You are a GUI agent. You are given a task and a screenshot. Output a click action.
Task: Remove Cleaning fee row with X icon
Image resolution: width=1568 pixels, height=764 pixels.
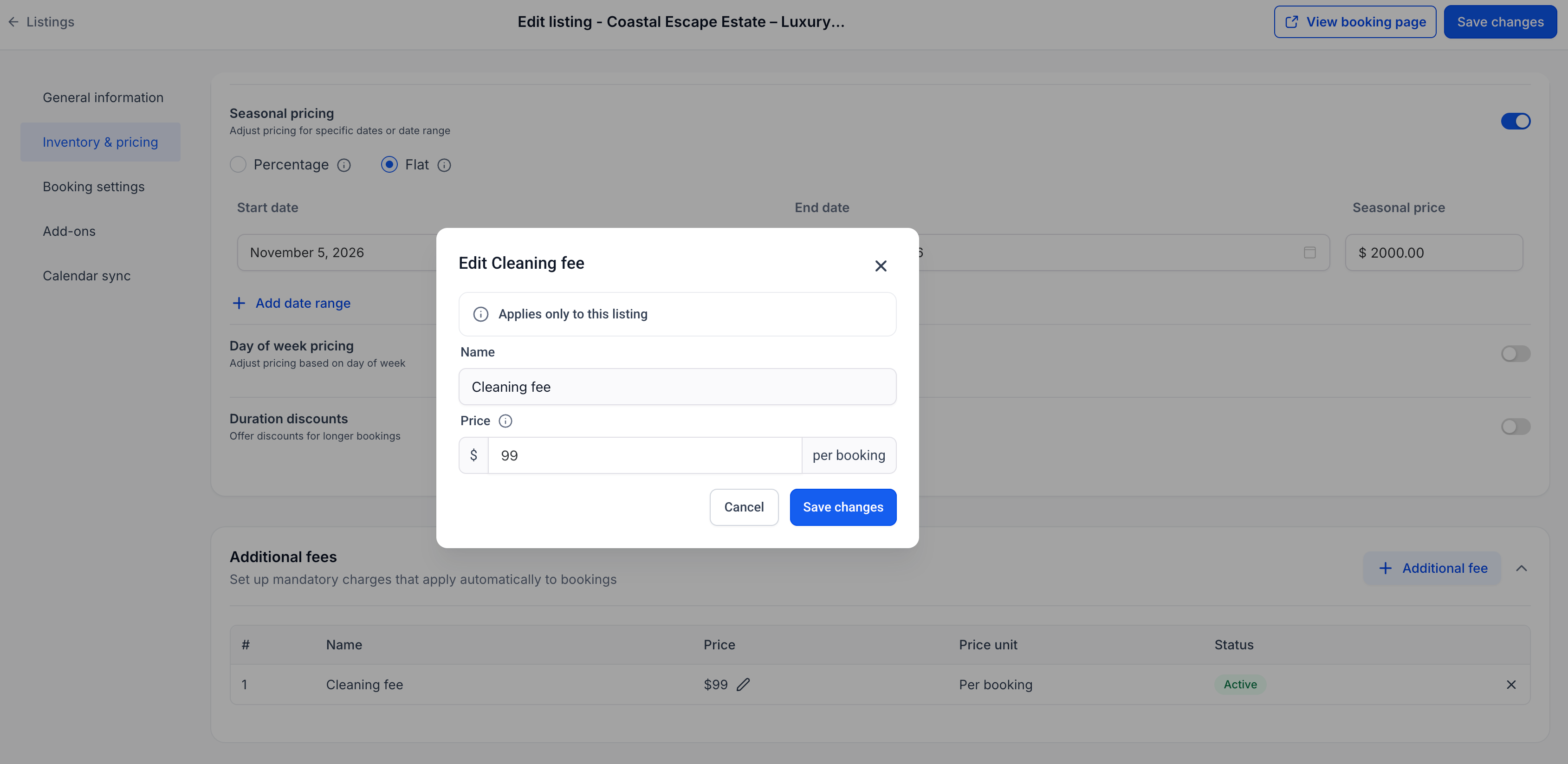1511,684
